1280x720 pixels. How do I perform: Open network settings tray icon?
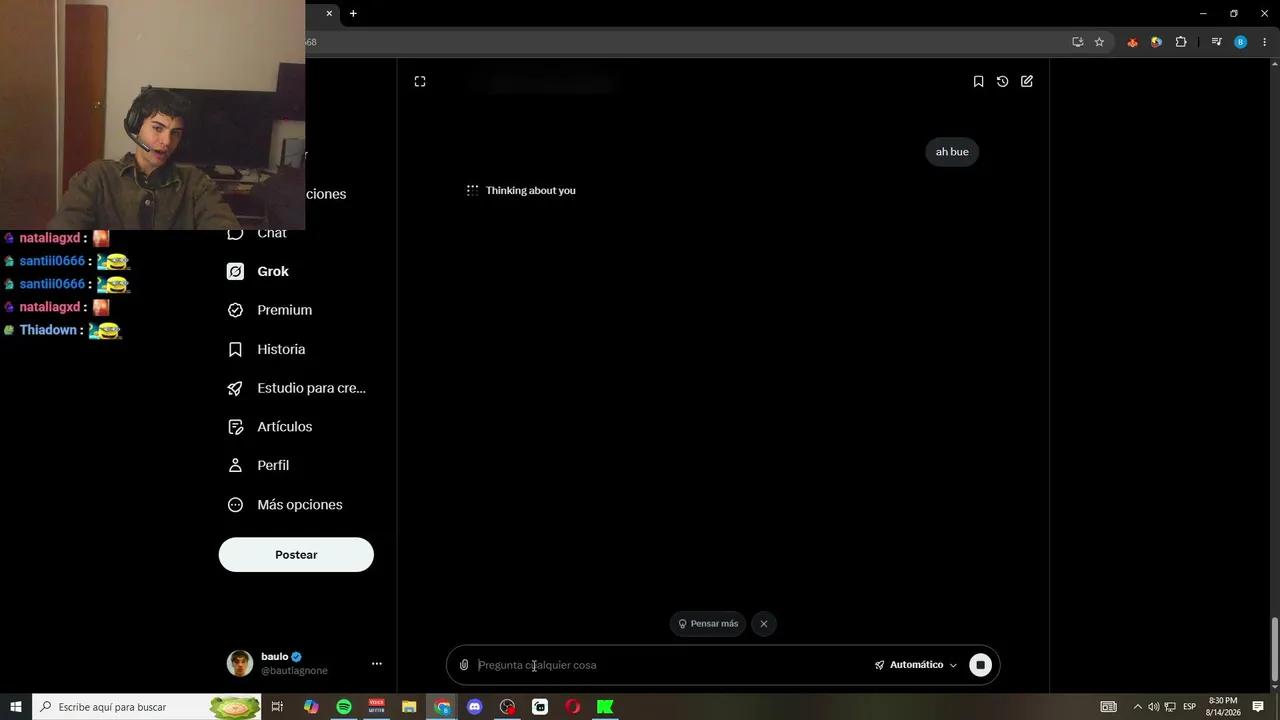[x=1170, y=707]
